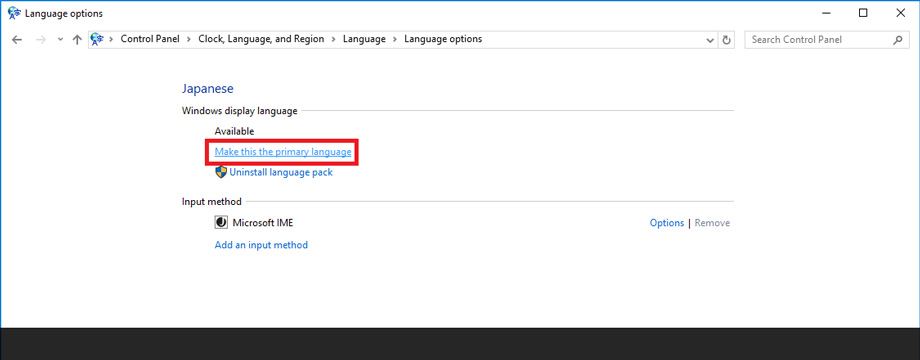Click Remove for Microsoft IME

tap(712, 223)
